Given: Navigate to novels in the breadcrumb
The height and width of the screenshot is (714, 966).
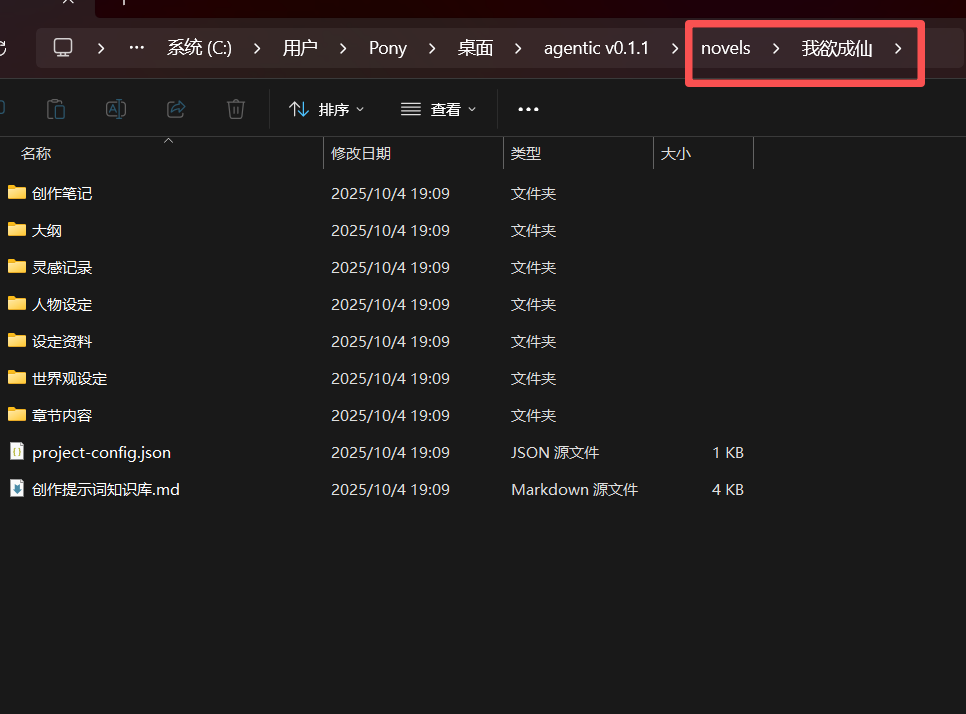Looking at the screenshot, I should (x=726, y=48).
